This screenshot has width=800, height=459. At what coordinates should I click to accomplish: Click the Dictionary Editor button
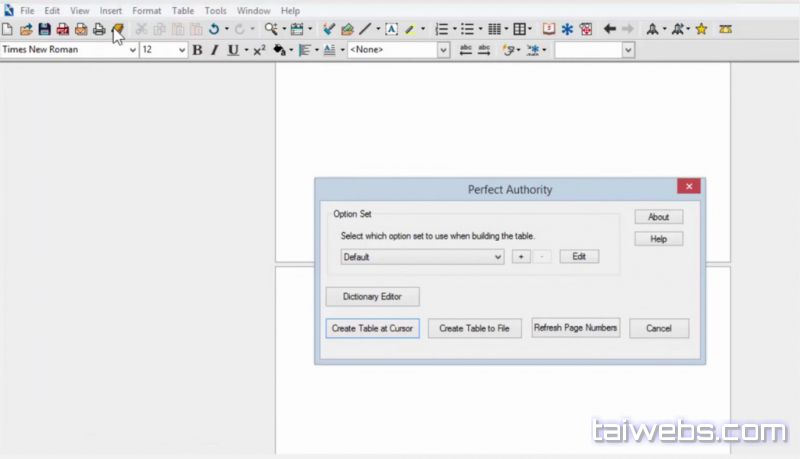(372, 297)
